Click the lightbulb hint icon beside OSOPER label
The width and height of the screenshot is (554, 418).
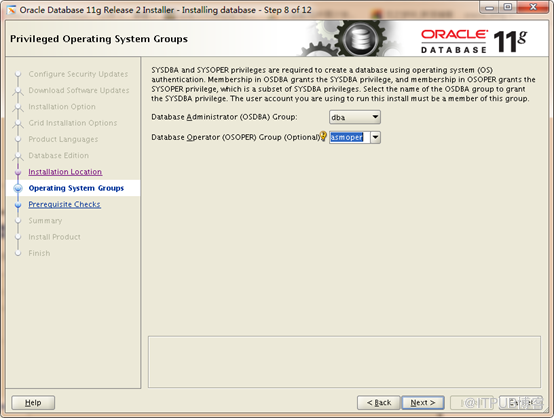pos(323,136)
